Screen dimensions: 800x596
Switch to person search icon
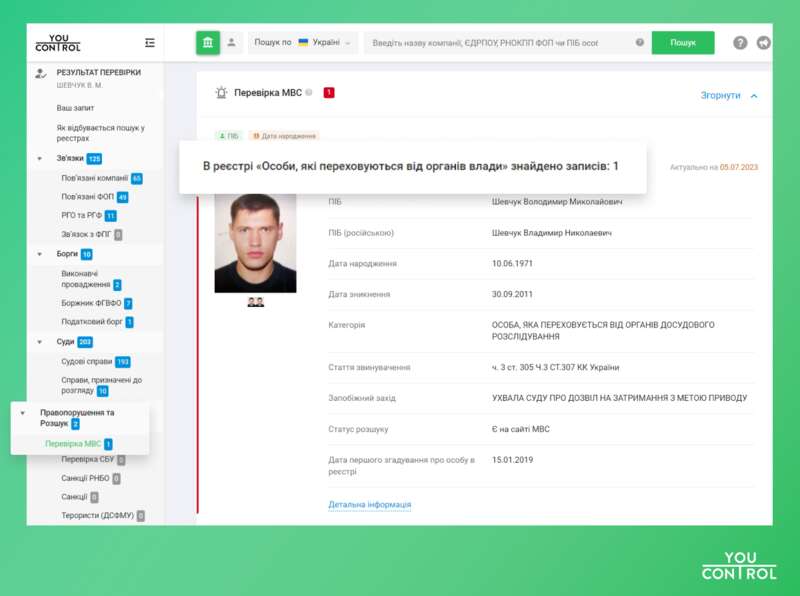232,43
